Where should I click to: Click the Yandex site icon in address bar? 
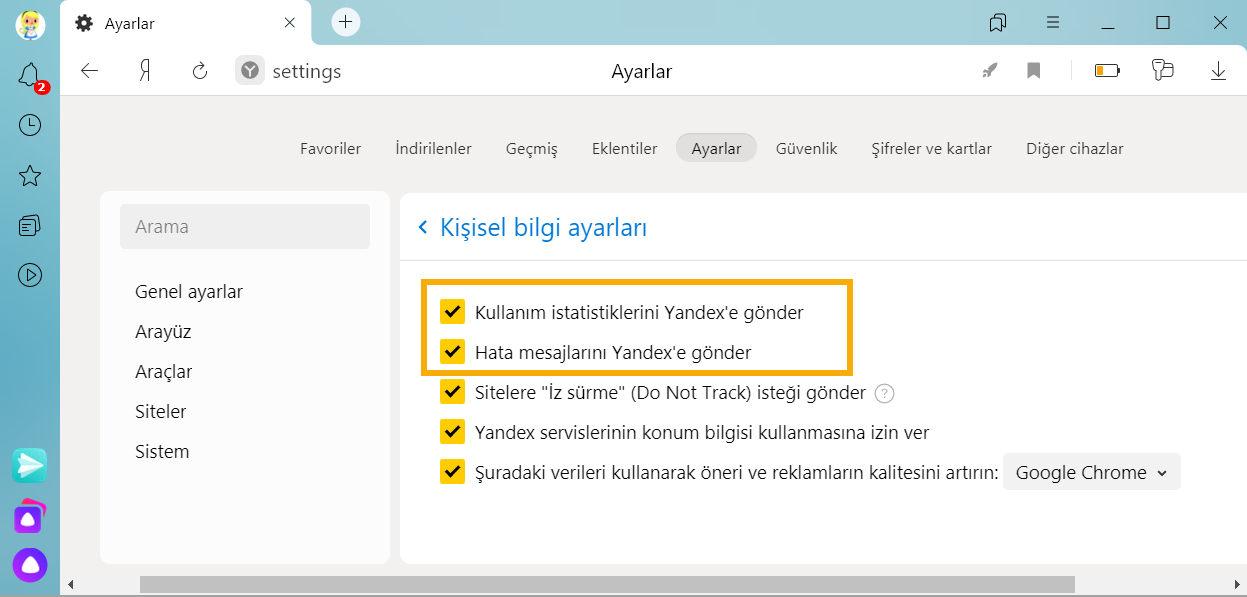pyautogui.click(x=249, y=71)
